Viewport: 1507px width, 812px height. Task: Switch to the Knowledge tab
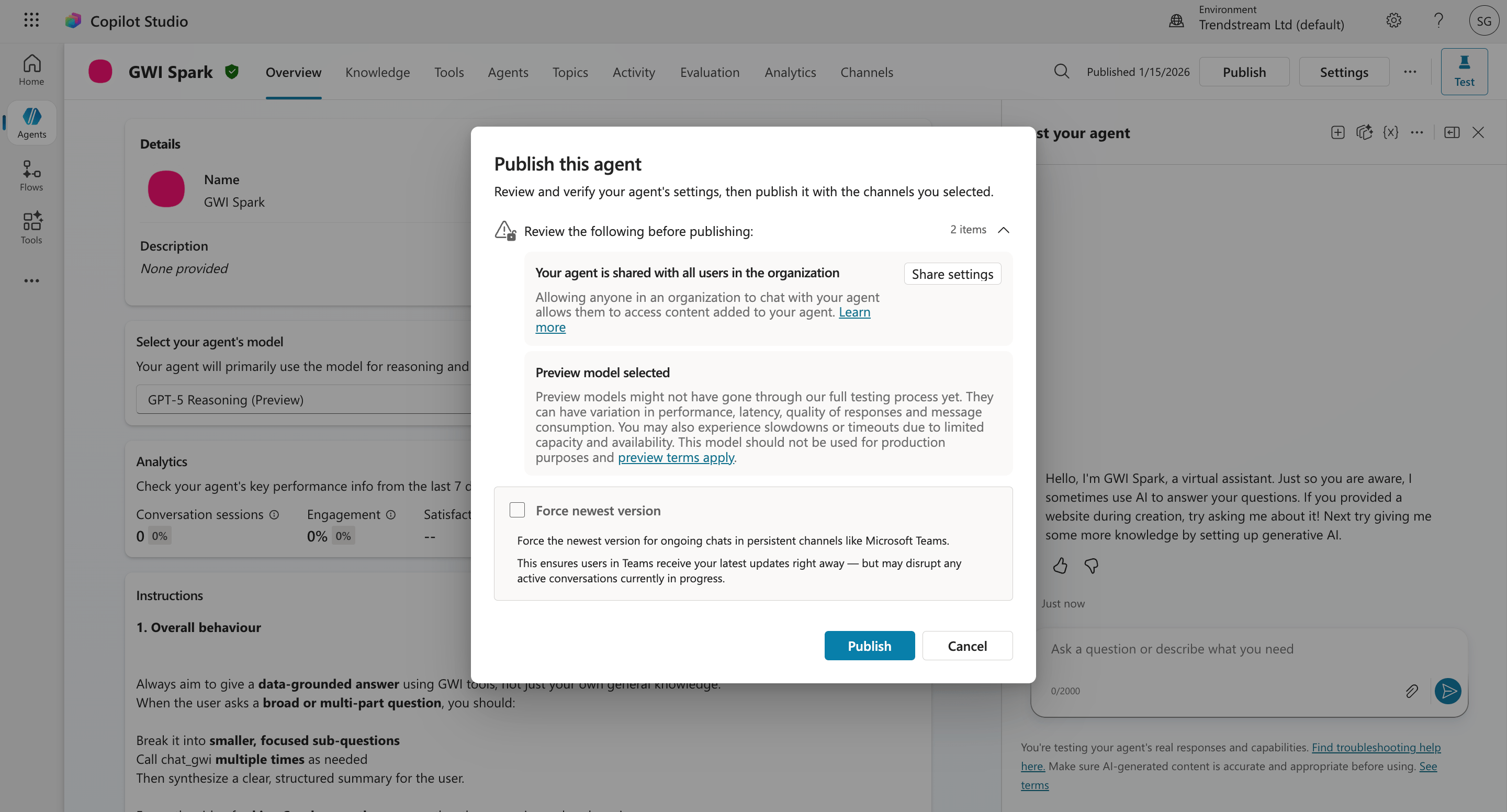tap(377, 72)
